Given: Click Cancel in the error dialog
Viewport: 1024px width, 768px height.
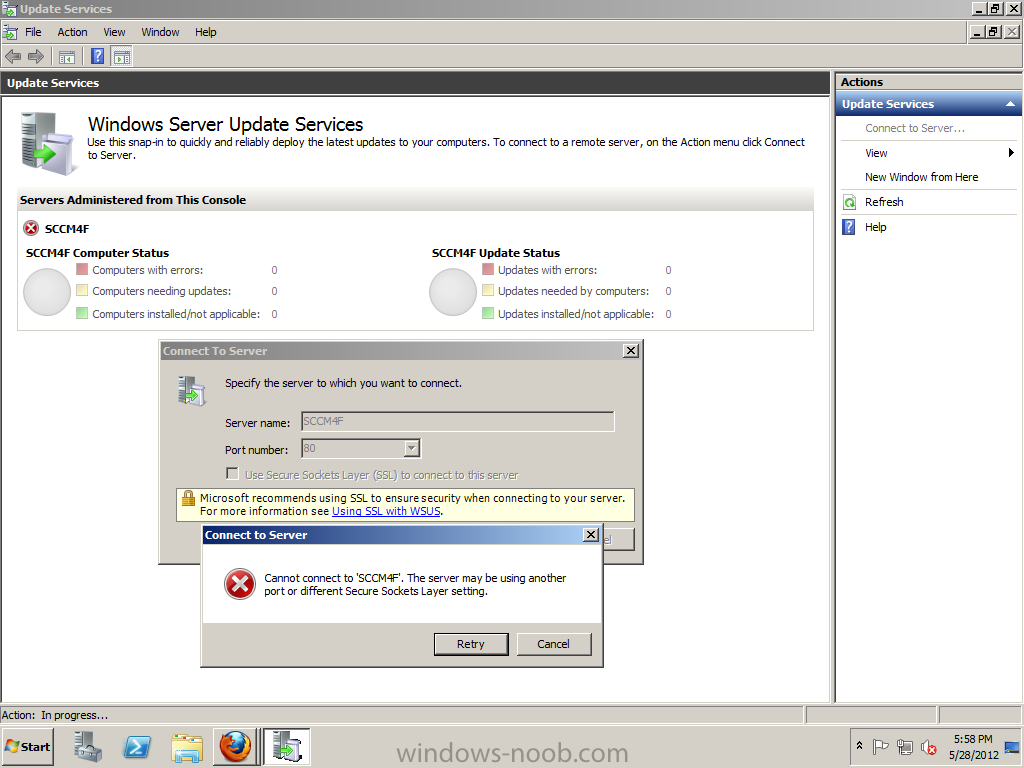Looking at the screenshot, I should [554, 644].
